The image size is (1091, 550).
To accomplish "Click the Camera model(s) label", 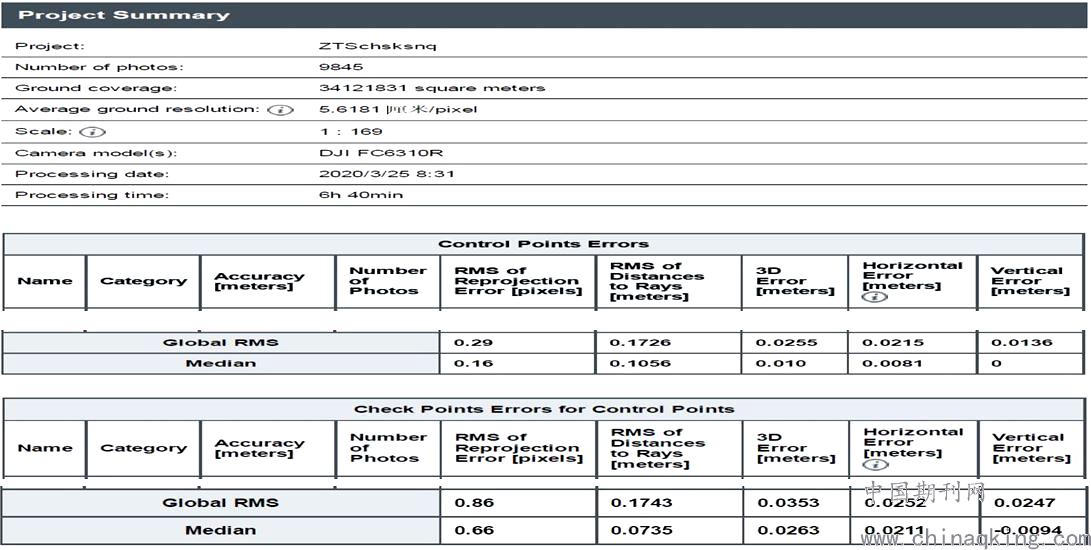I will (96, 153).
